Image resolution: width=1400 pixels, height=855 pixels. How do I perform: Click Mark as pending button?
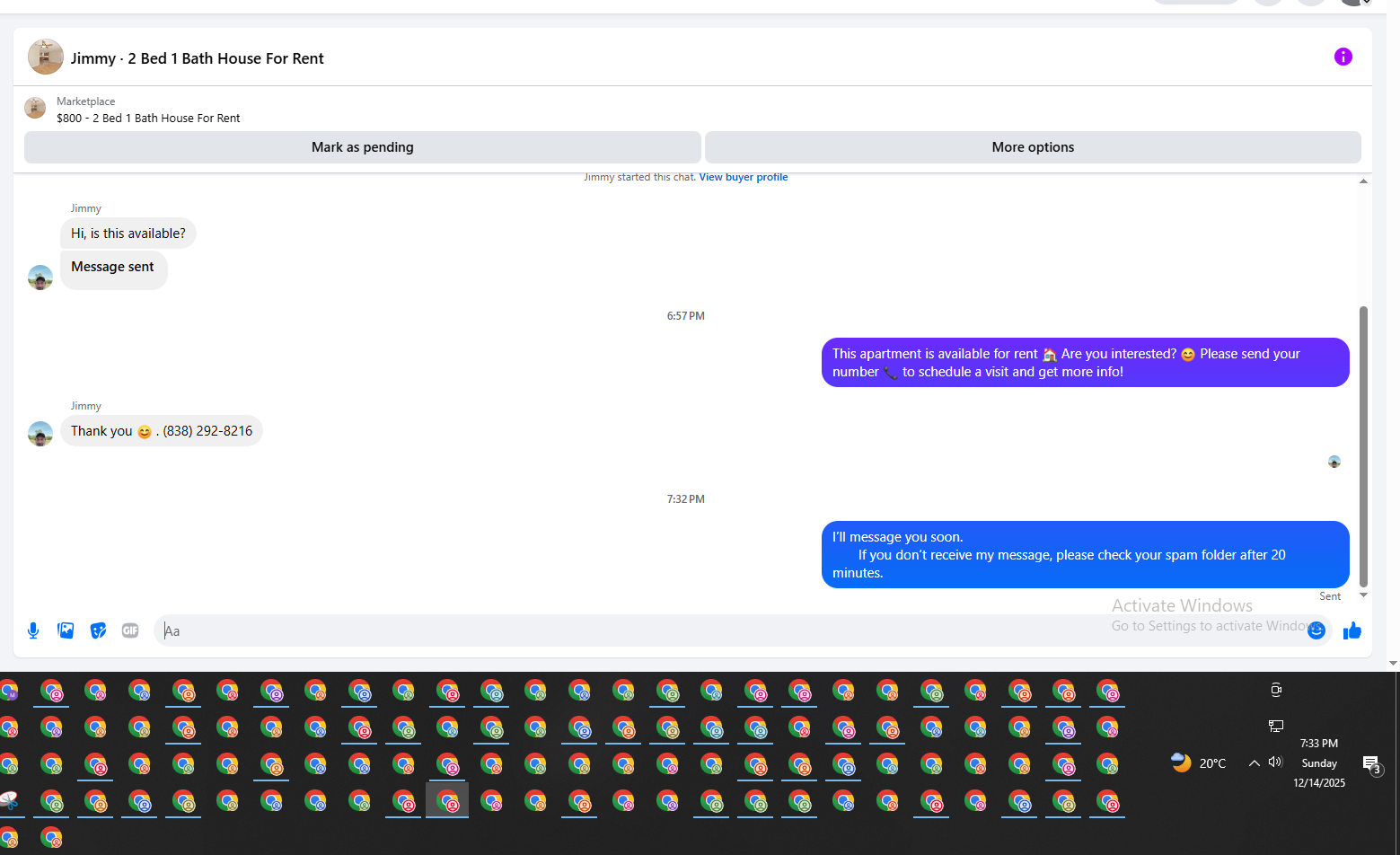click(363, 147)
